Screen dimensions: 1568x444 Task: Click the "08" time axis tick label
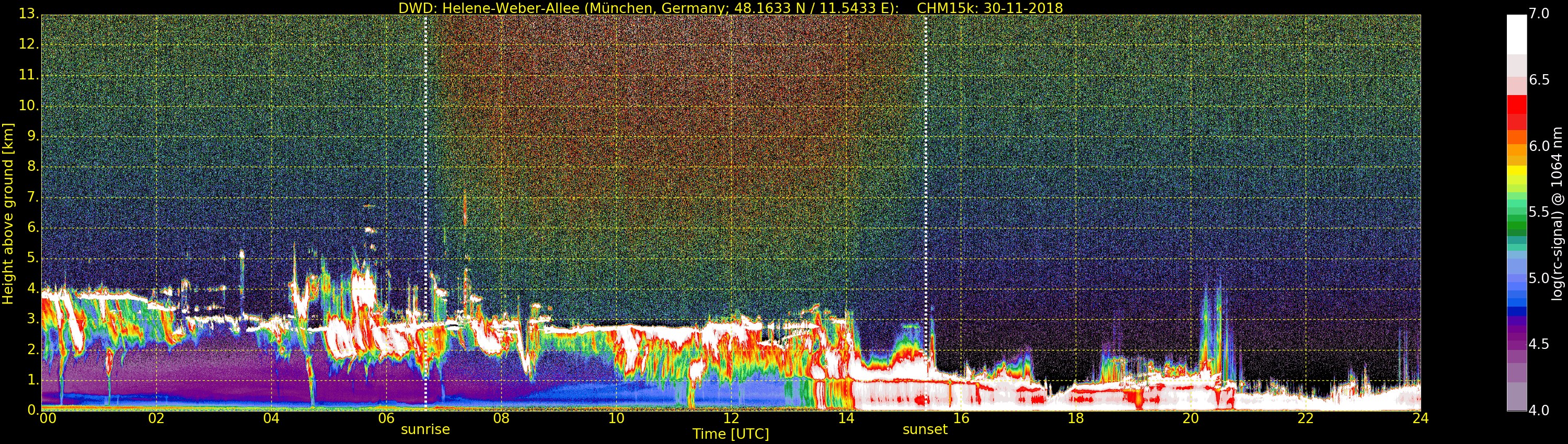point(501,418)
